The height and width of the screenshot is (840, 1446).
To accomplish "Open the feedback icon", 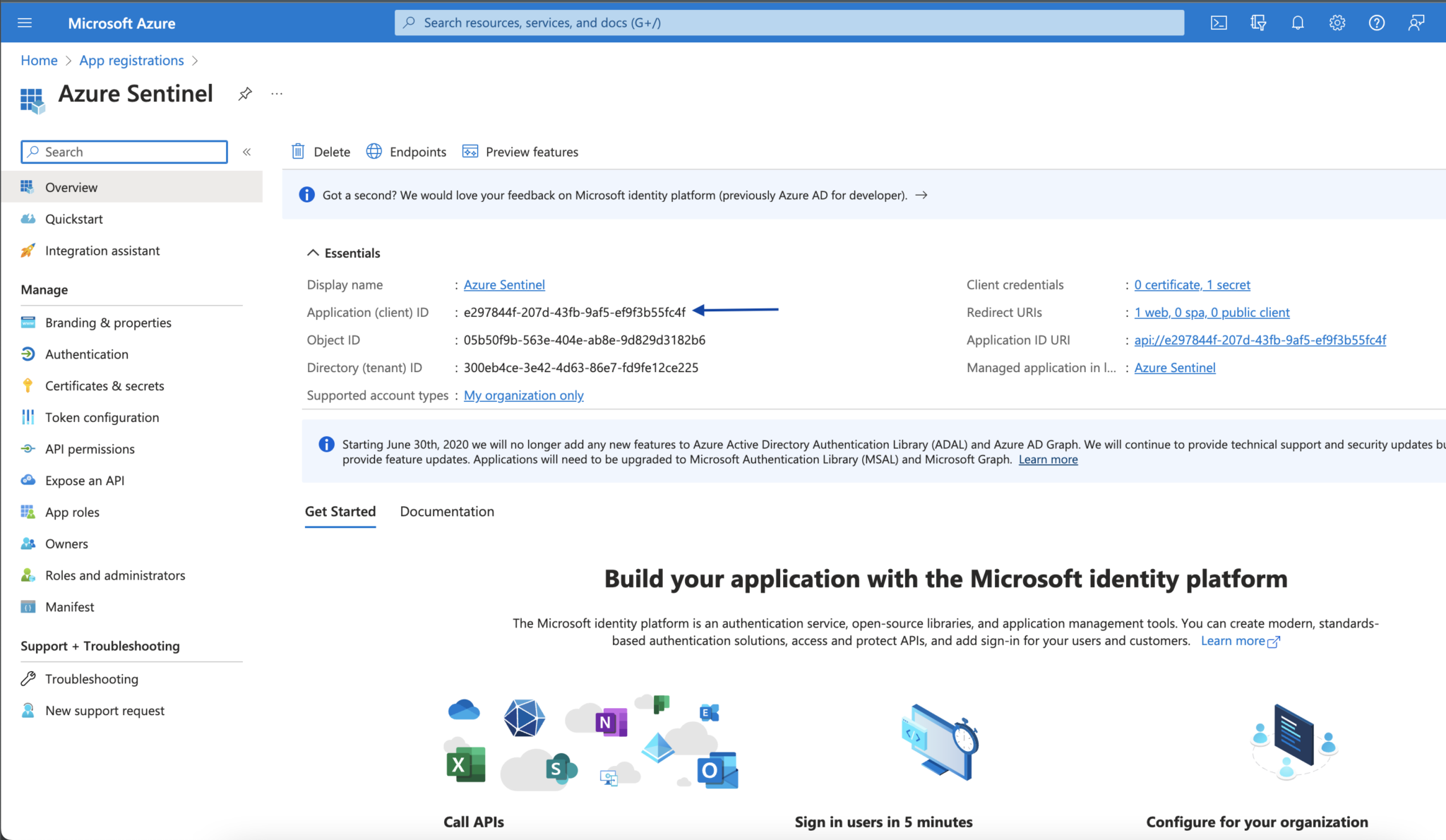I will click(x=1416, y=22).
